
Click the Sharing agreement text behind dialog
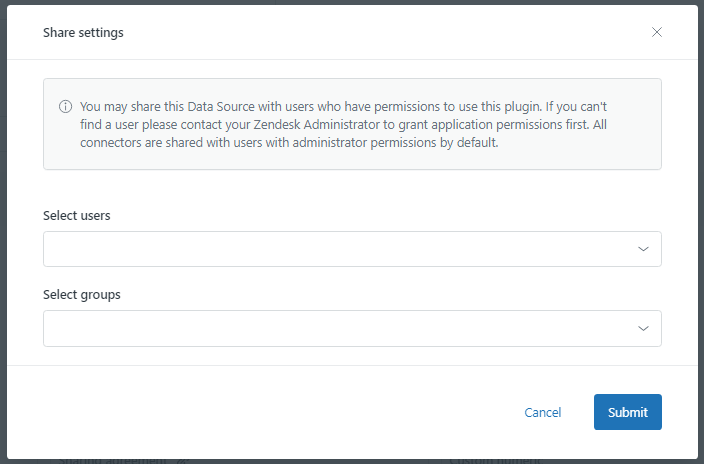coord(122,461)
